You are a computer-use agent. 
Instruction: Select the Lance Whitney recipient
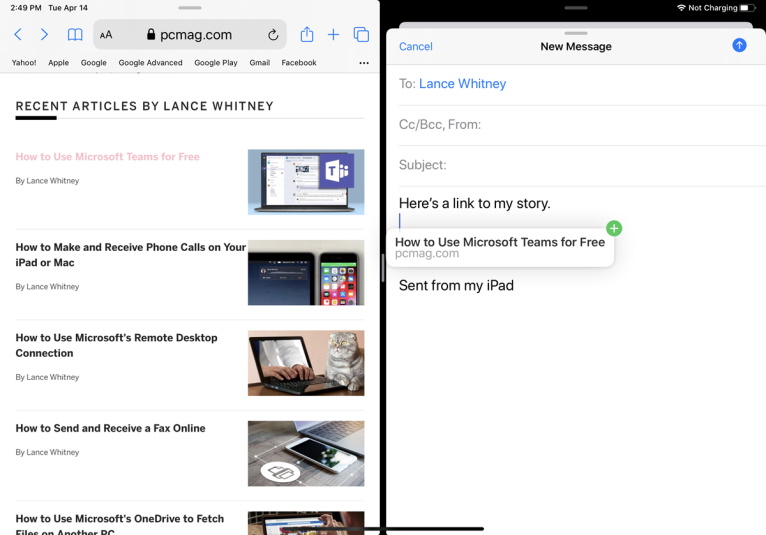click(x=463, y=84)
